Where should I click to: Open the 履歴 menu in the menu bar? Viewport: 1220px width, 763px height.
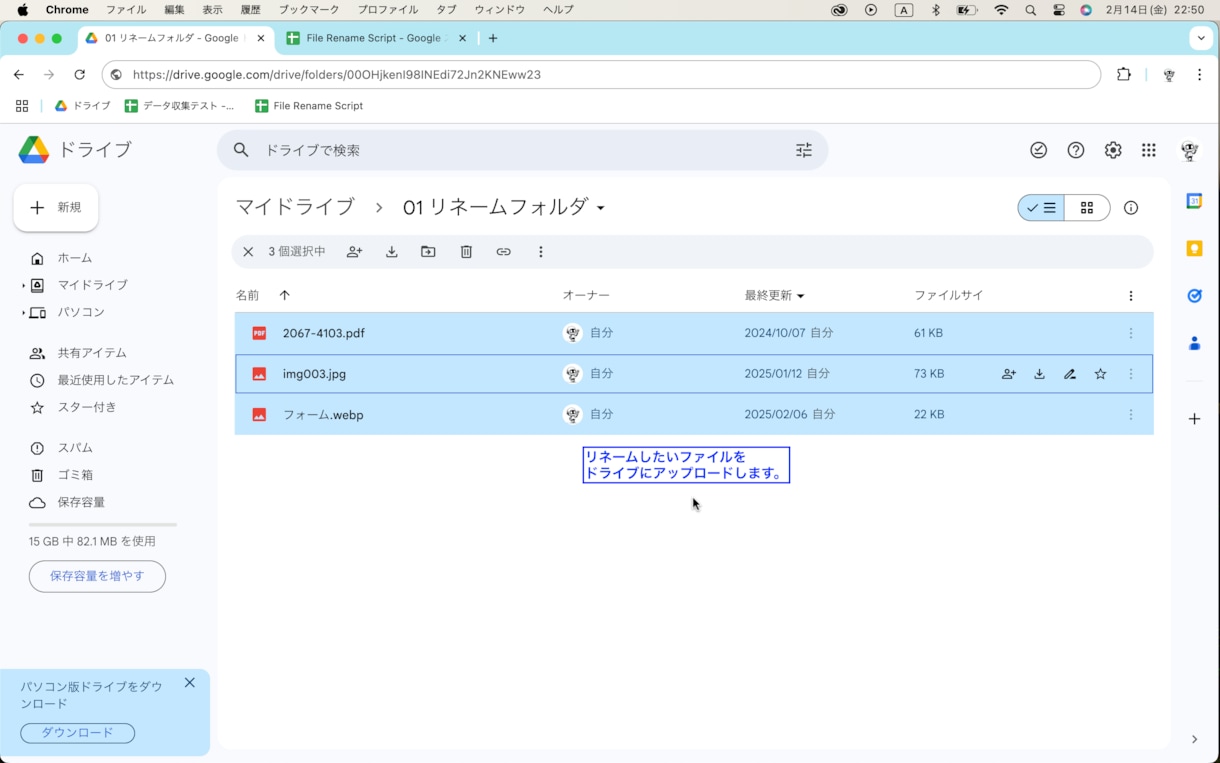251,10
